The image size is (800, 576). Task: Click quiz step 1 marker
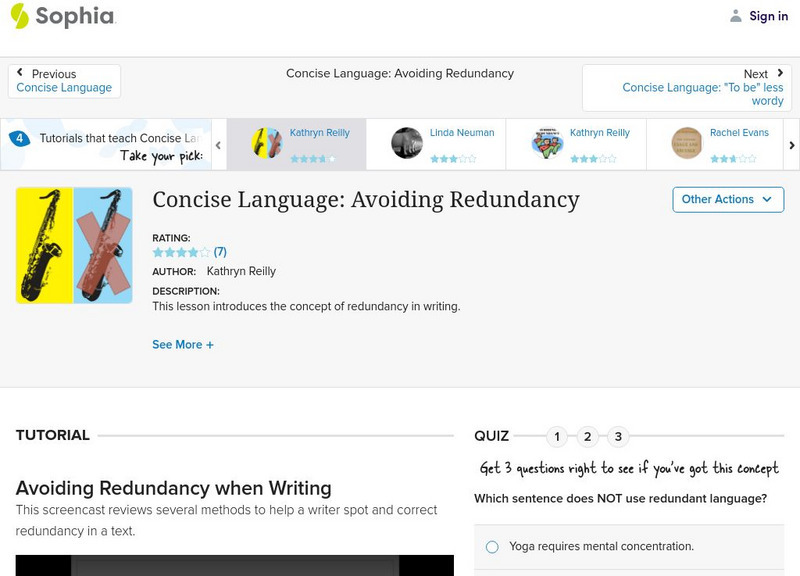[x=558, y=434]
